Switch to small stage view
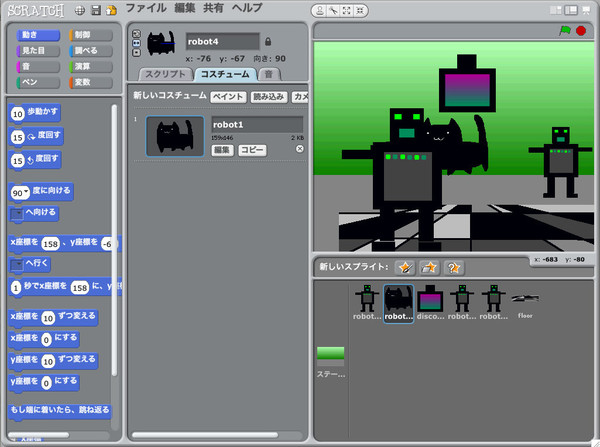 (557, 10)
